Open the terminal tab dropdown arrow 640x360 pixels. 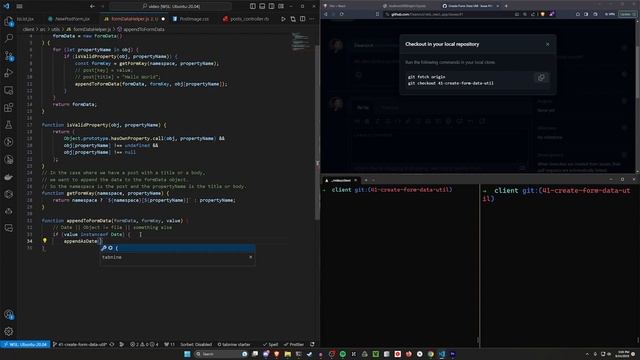pos(373,180)
